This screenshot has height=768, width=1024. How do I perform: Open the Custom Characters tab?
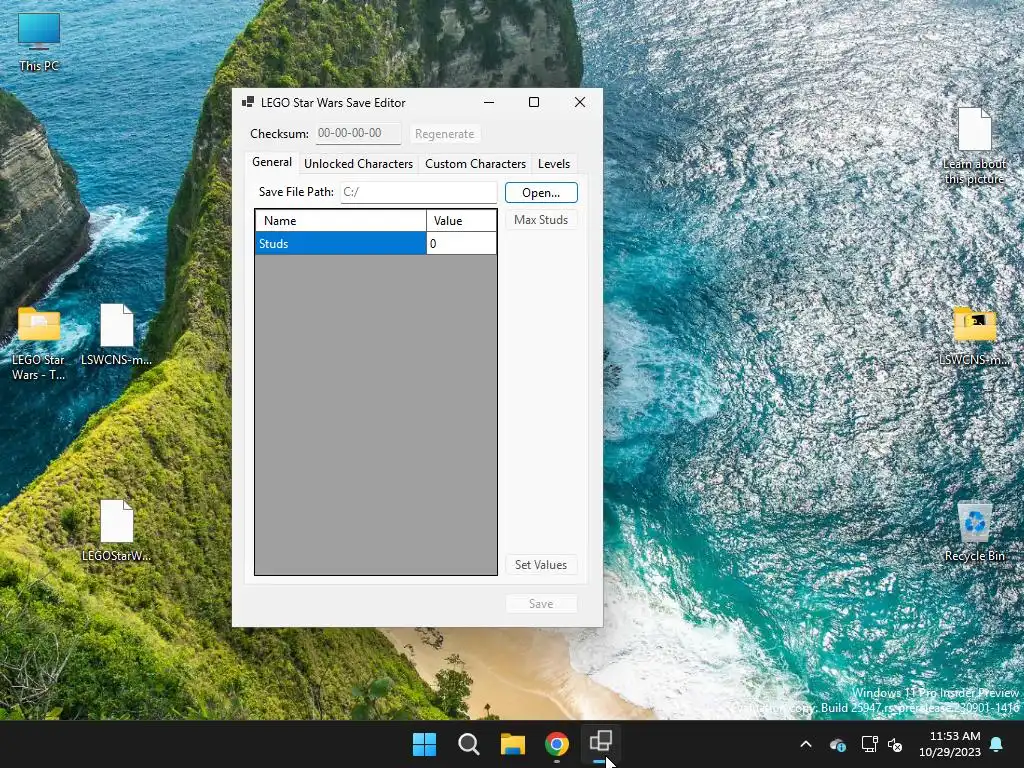click(475, 164)
